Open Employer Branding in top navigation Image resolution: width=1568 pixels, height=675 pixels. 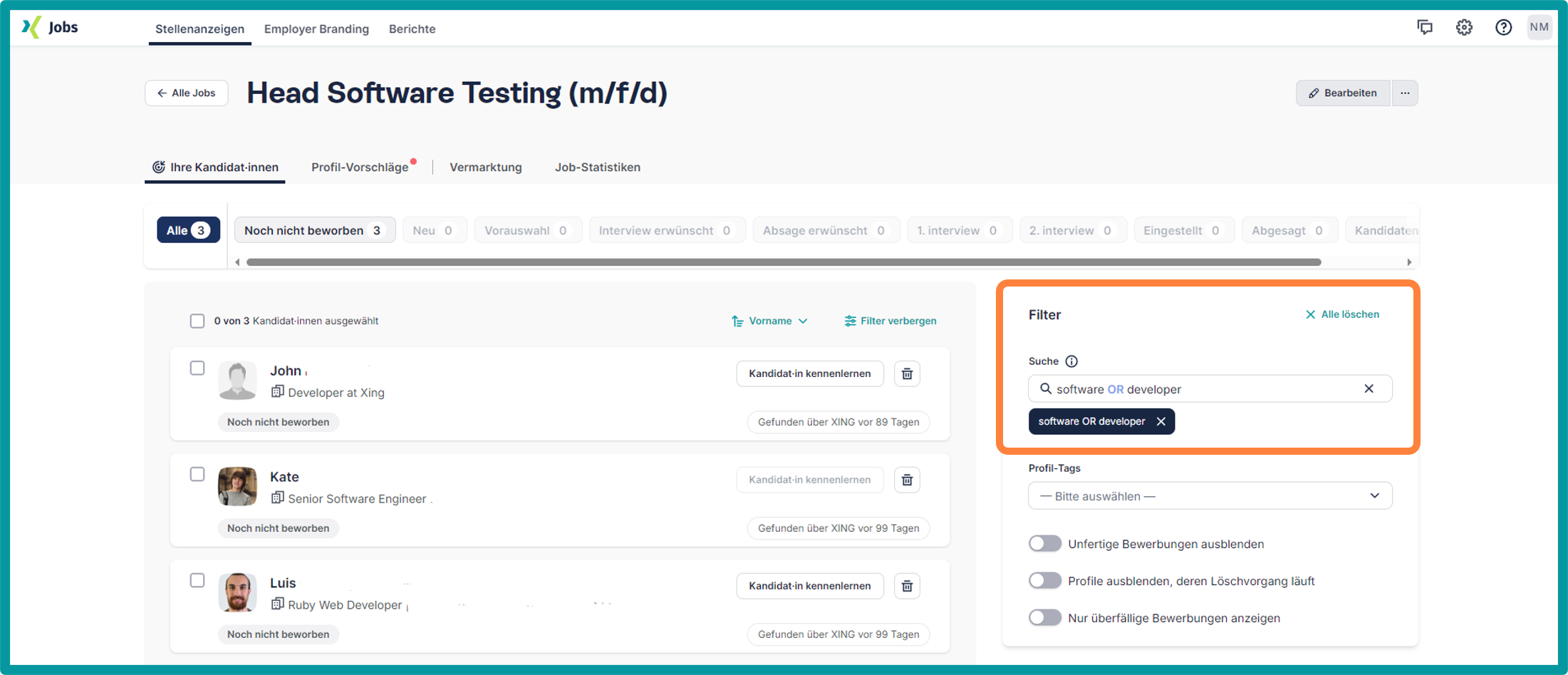coord(316,29)
